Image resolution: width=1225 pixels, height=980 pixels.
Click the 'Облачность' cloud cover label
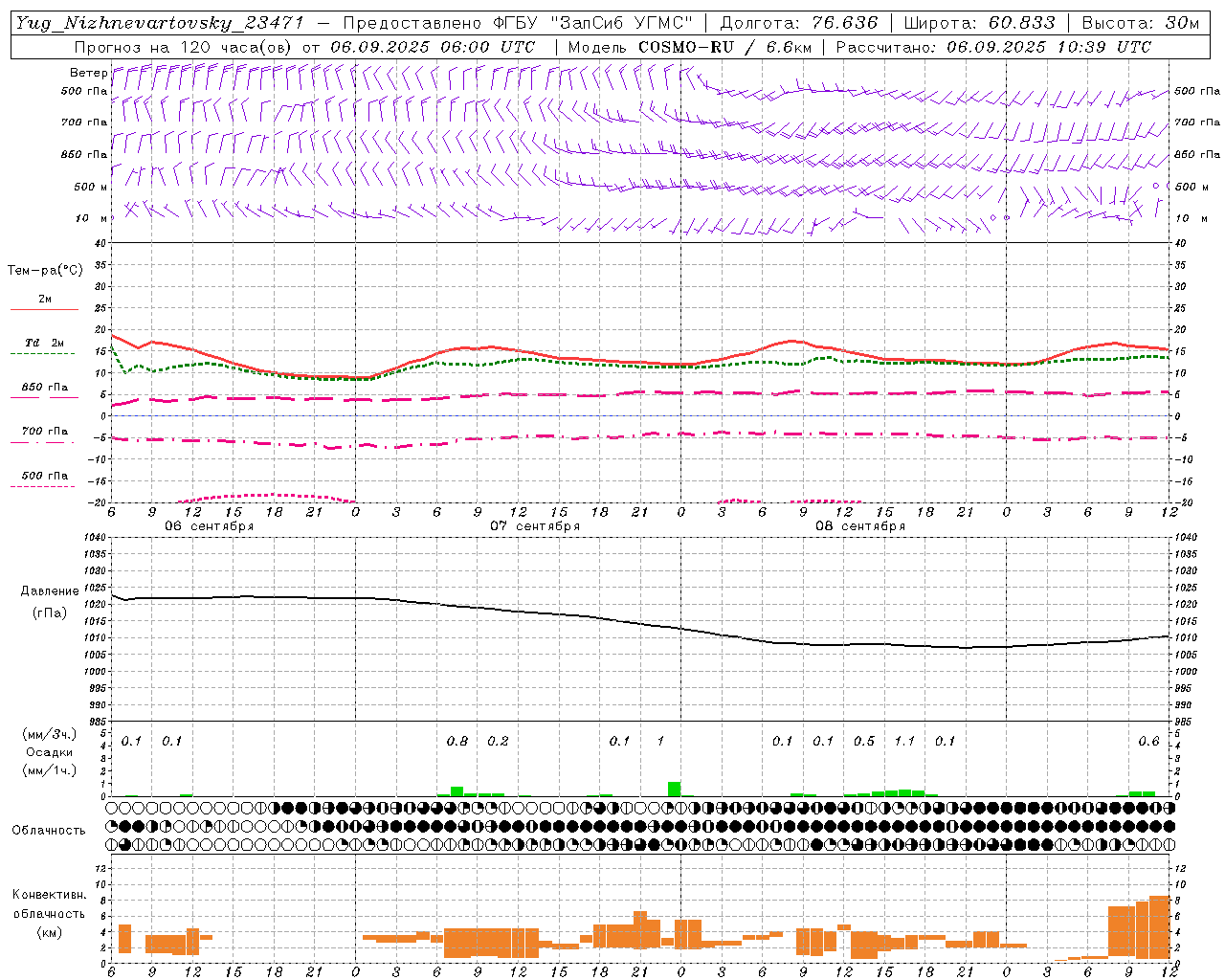point(49,830)
